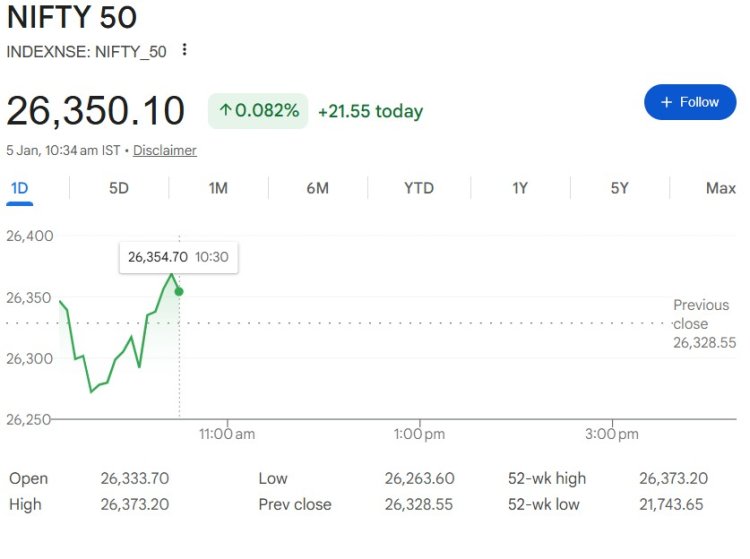Switch to the YTD tab
750x559 pixels.
419,188
